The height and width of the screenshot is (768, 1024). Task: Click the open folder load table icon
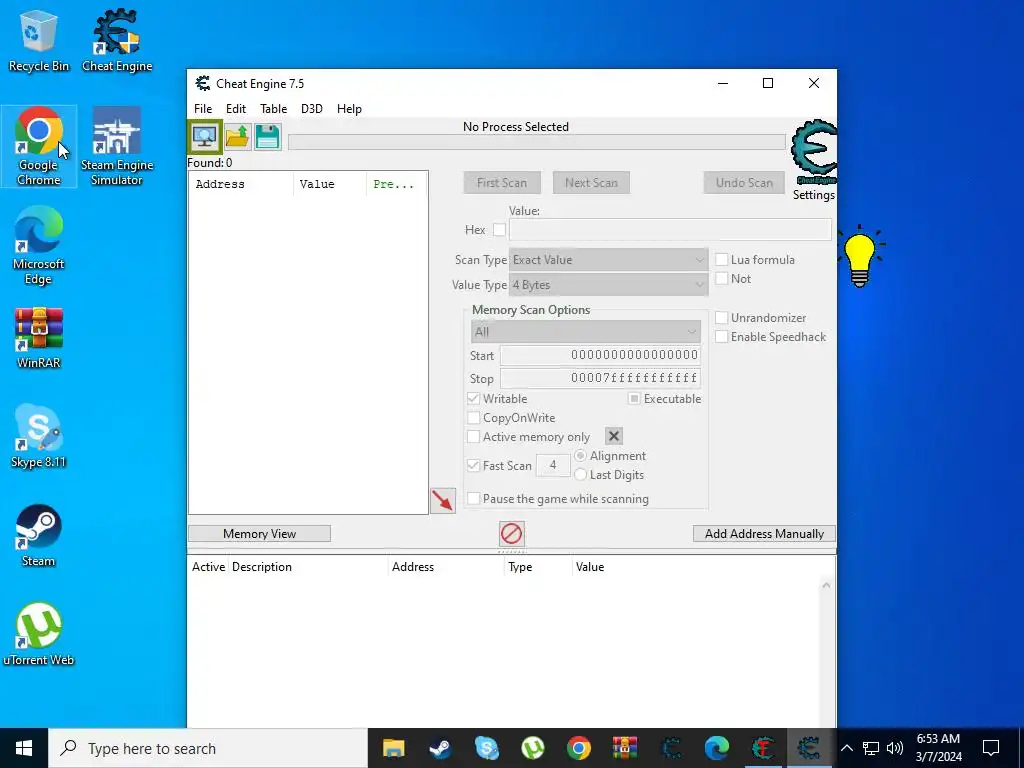point(237,137)
